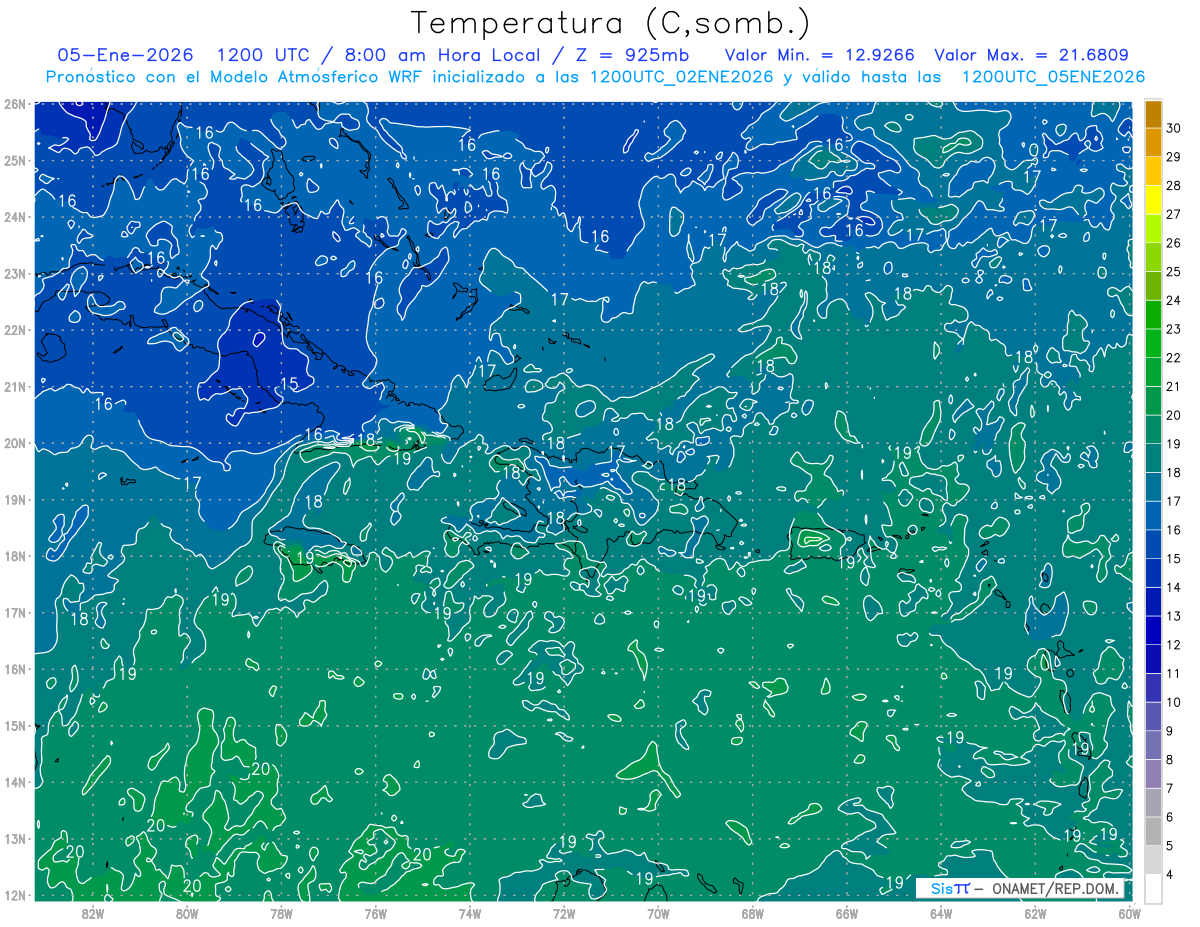
Task: Click the legend value 27
Action: click(x=1174, y=214)
